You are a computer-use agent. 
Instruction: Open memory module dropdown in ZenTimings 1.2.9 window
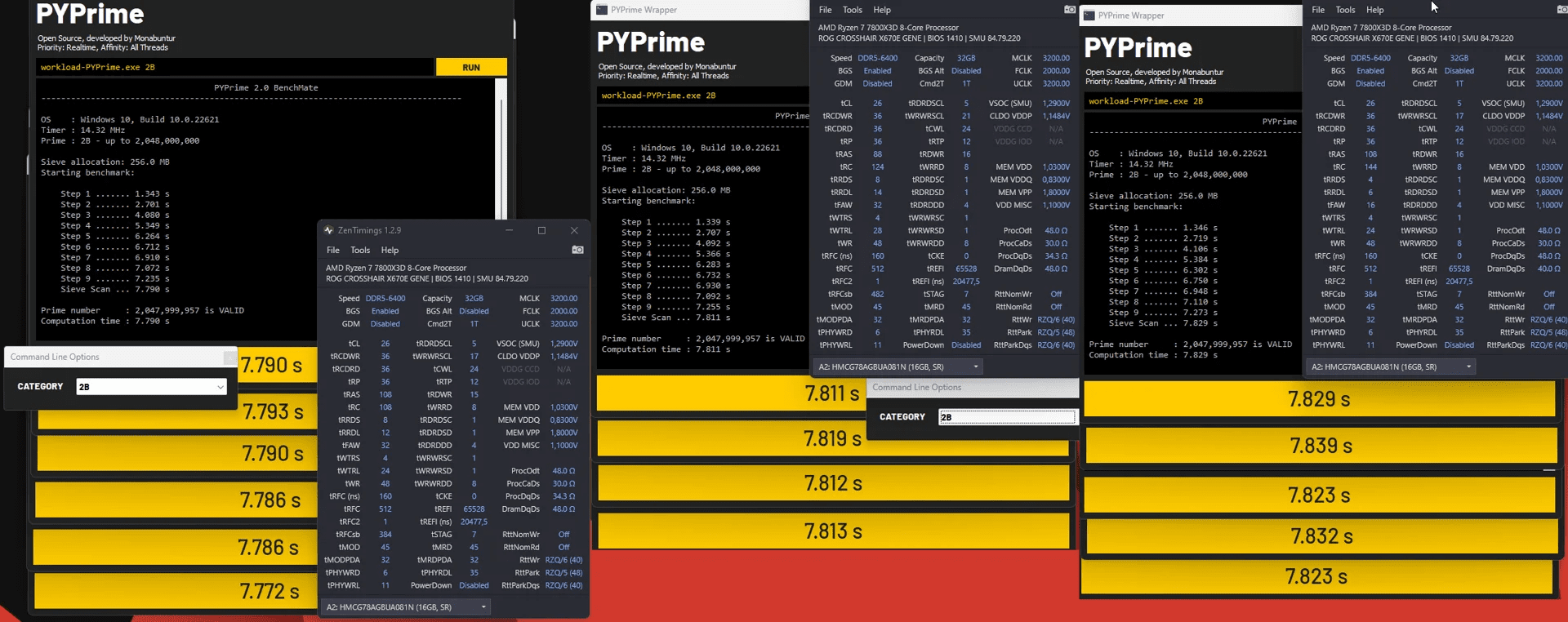(x=406, y=607)
